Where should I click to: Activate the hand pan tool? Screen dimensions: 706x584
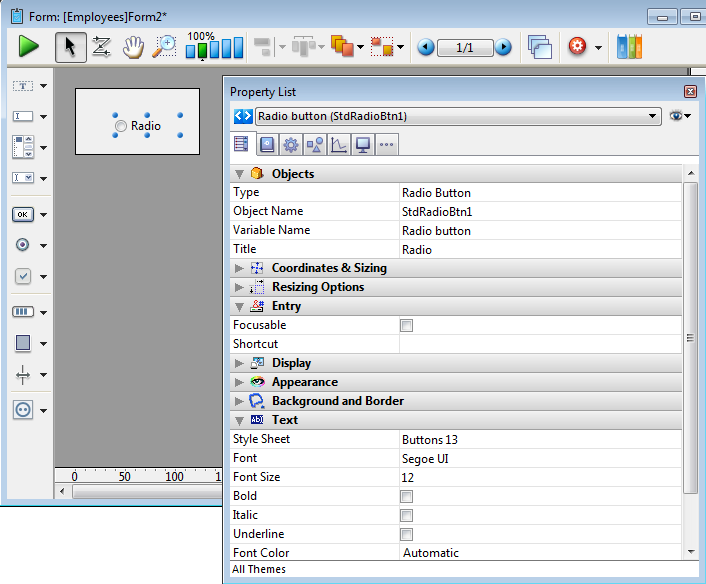point(133,46)
